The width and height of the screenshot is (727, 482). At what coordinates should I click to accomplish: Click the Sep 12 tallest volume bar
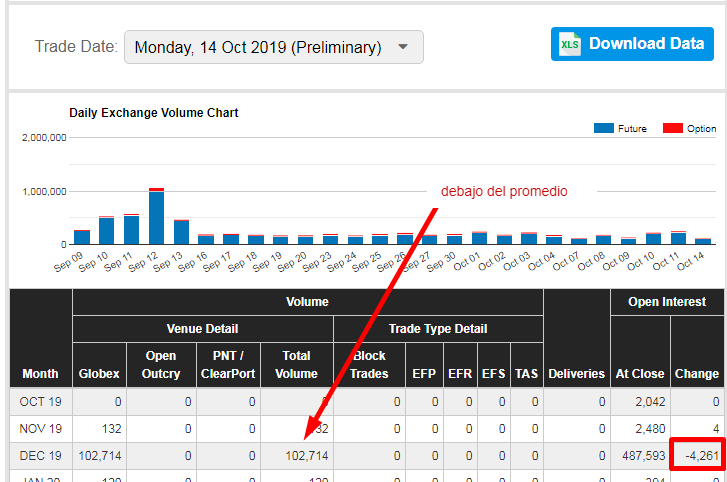click(156, 217)
